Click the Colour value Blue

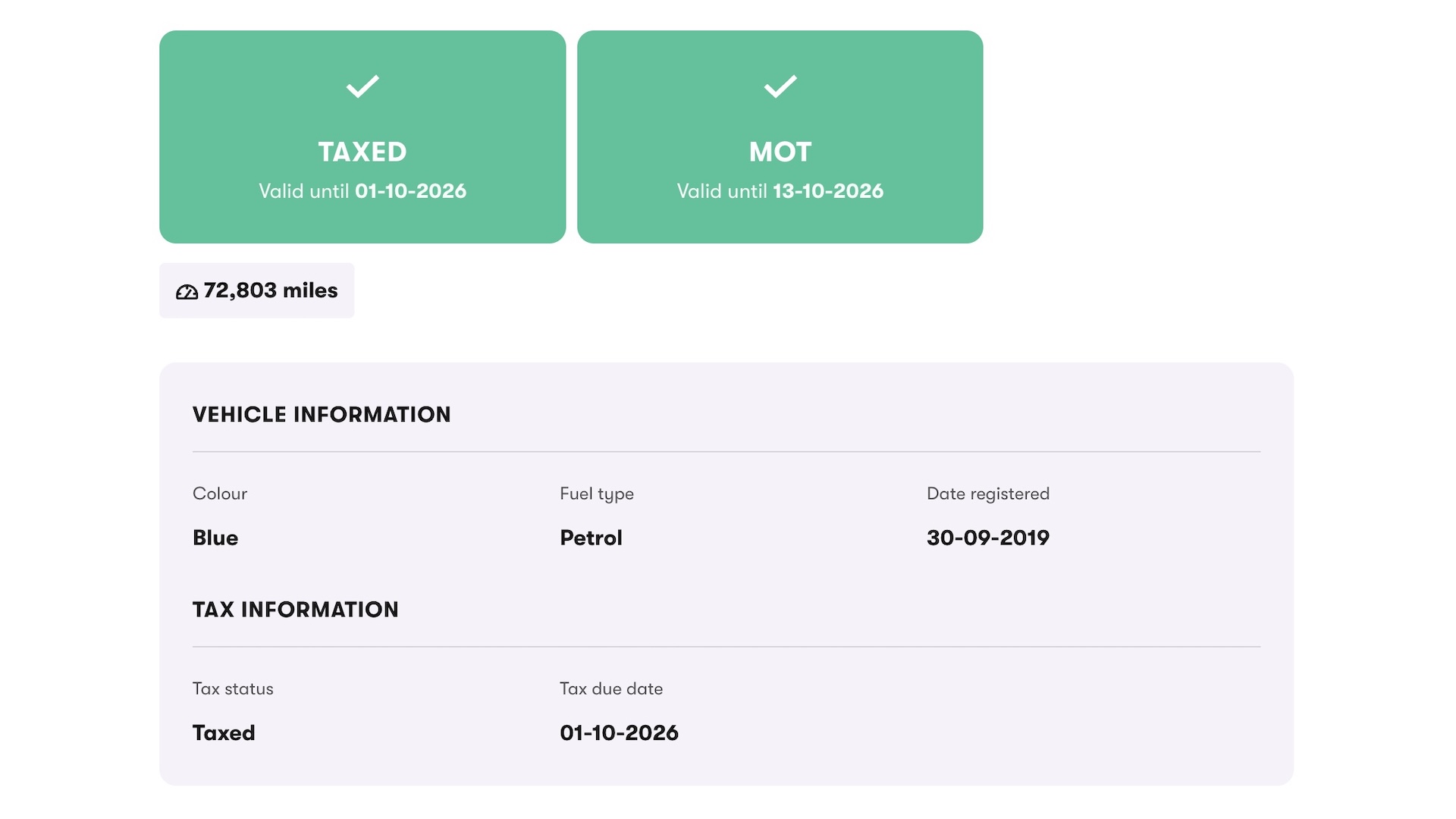point(215,538)
